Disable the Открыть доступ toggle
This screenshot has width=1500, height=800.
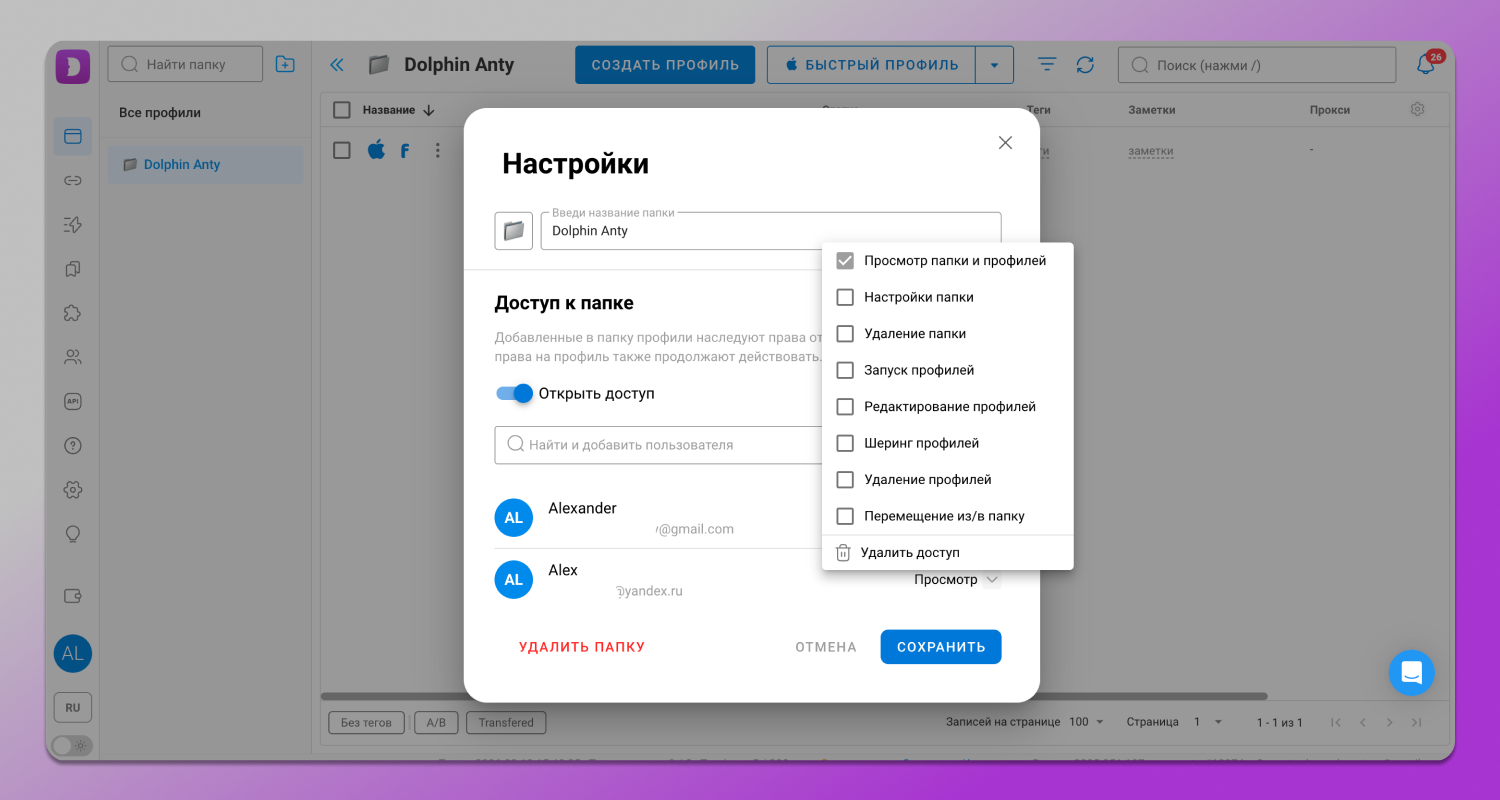(x=513, y=394)
